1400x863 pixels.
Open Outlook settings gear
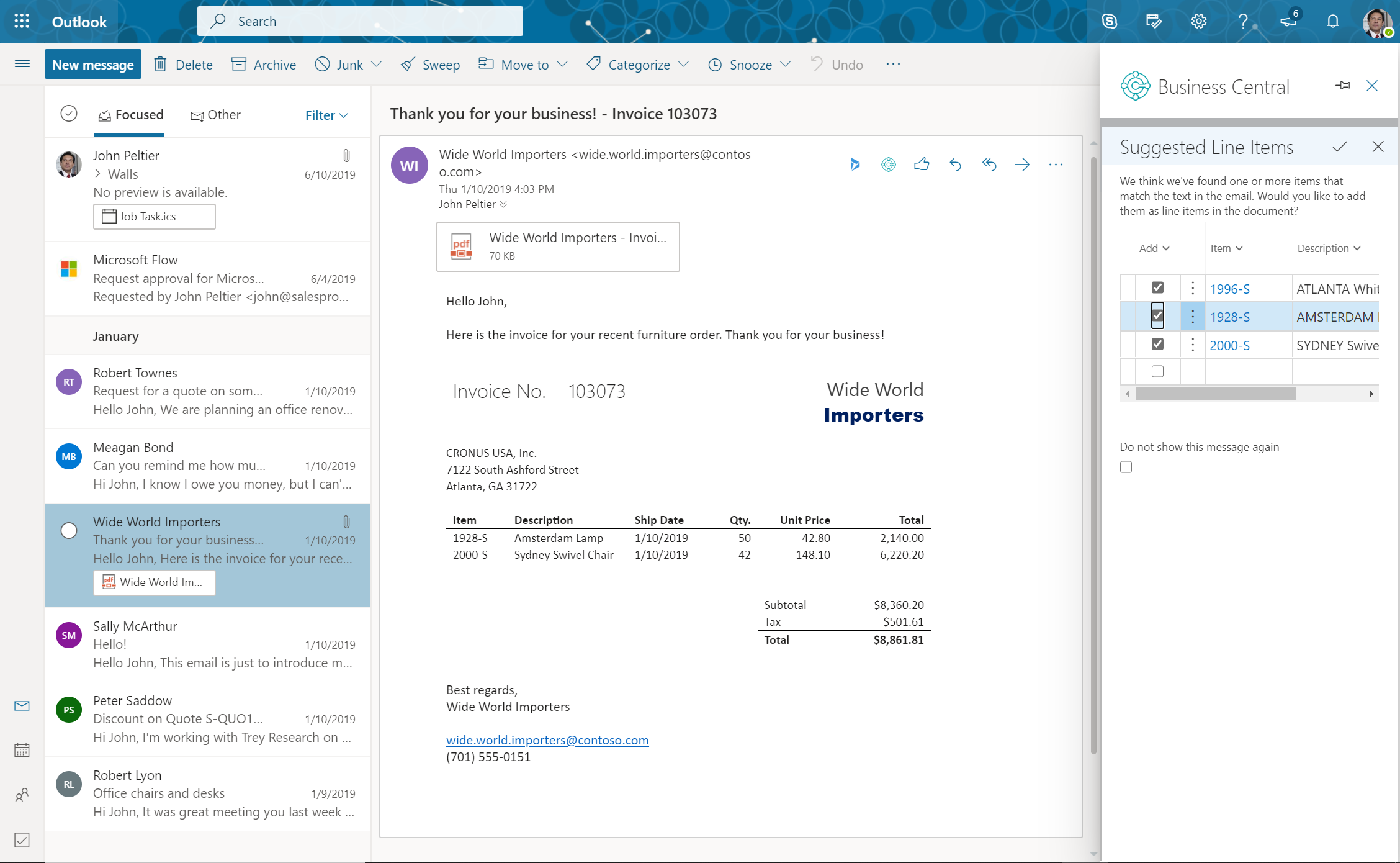[1198, 20]
